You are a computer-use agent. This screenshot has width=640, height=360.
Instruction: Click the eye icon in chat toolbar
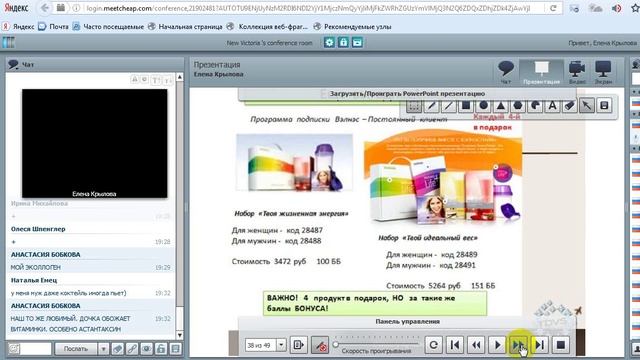(147, 349)
